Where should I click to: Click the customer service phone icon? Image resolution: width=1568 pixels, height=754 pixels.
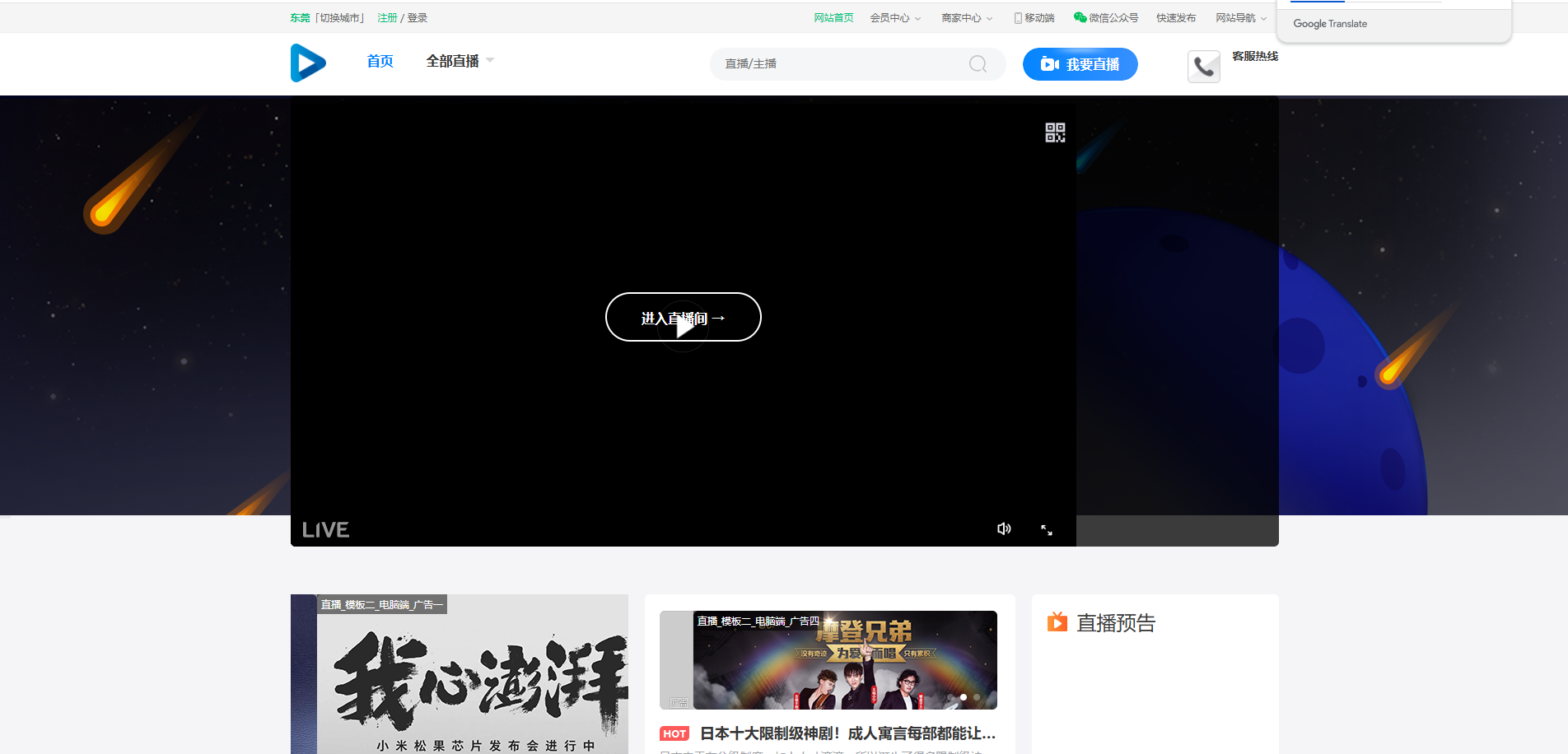coord(1203,66)
